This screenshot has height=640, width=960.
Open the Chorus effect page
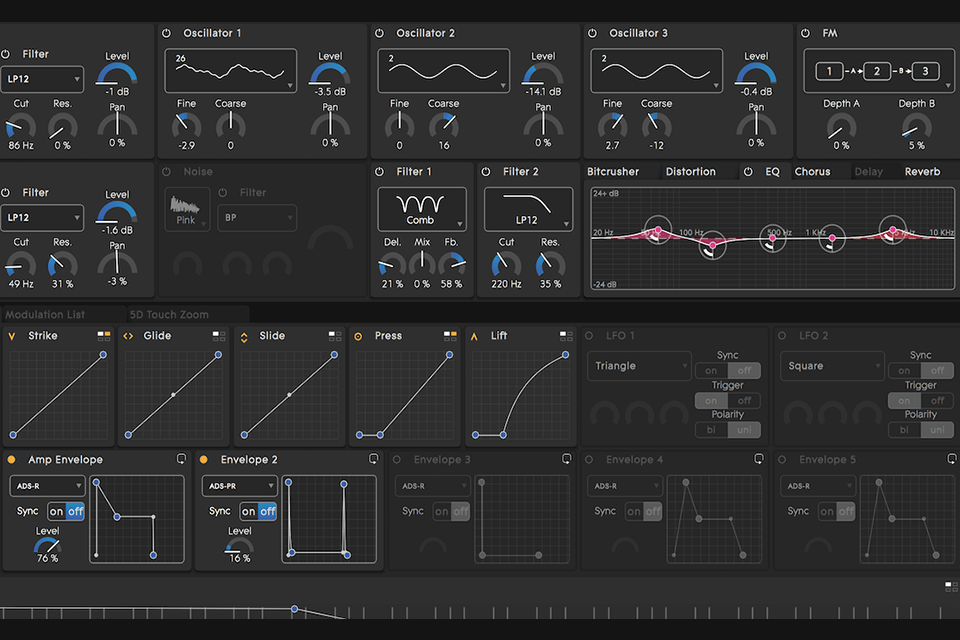point(814,171)
